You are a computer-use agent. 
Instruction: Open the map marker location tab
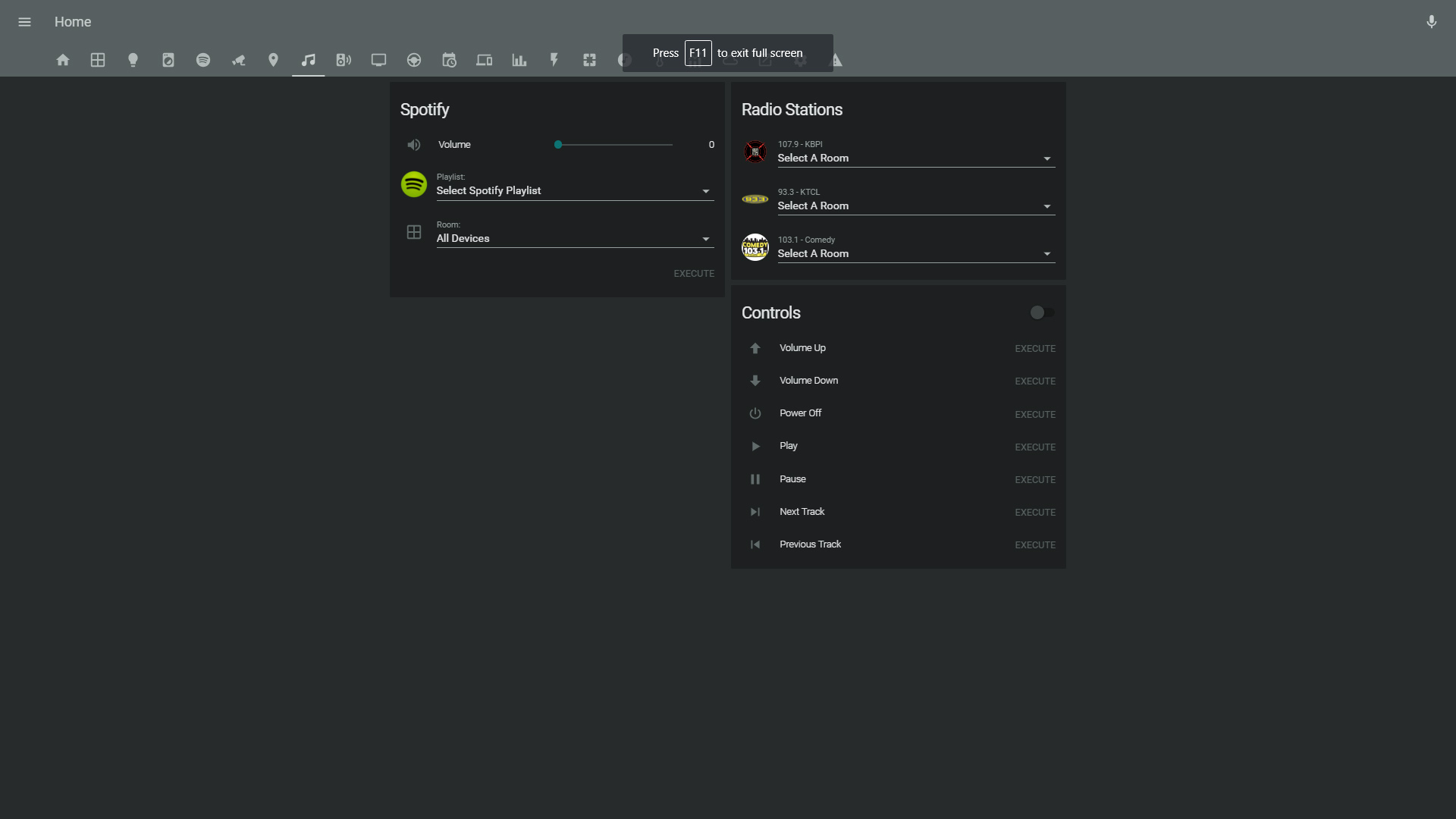click(x=274, y=60)
